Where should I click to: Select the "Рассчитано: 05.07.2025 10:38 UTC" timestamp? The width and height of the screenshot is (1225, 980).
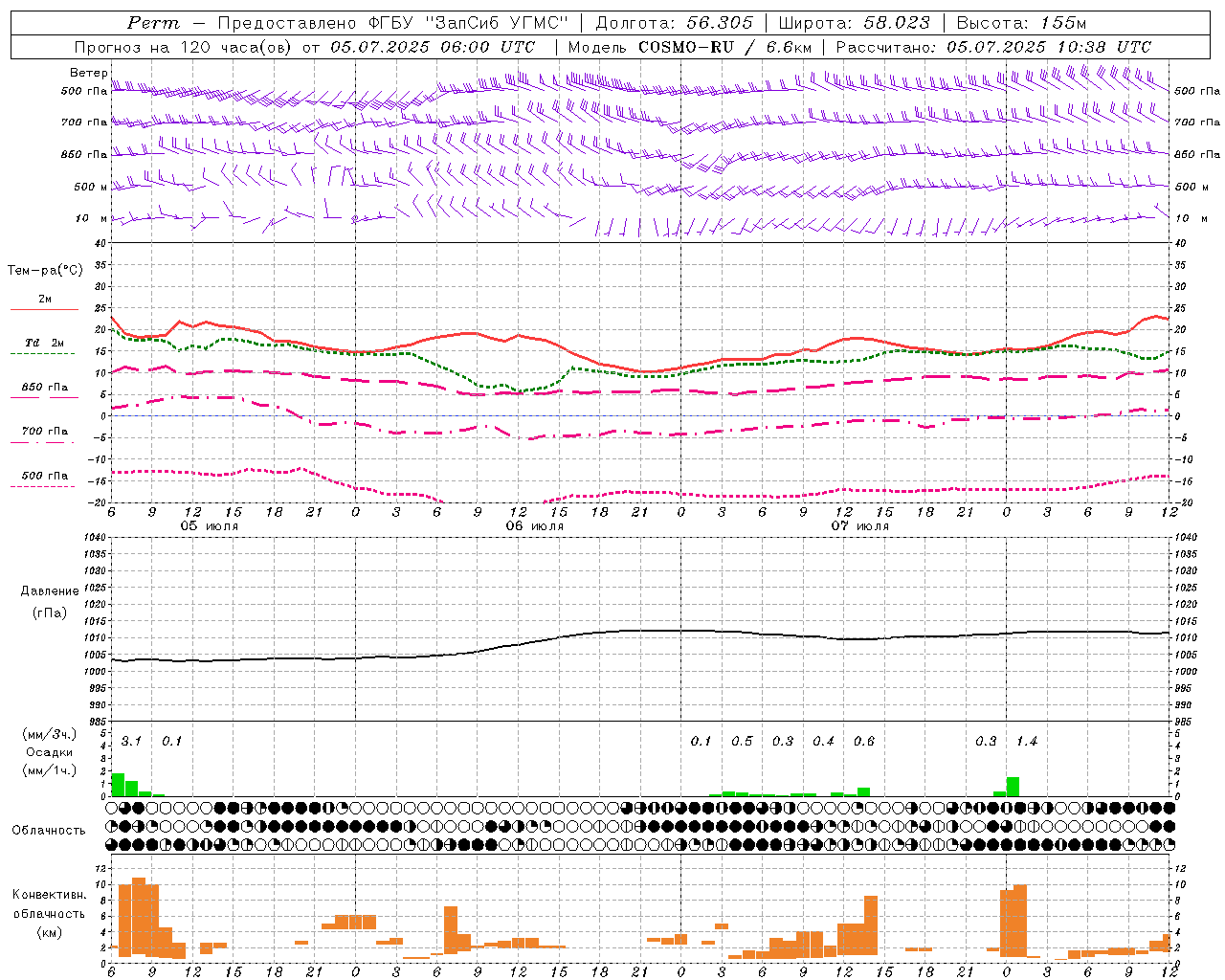point(993,47)
